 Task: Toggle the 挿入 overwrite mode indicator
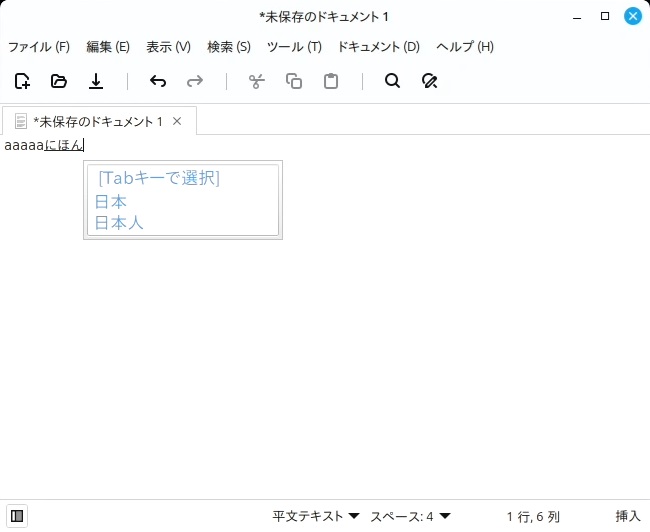click(x=628, y=516)
